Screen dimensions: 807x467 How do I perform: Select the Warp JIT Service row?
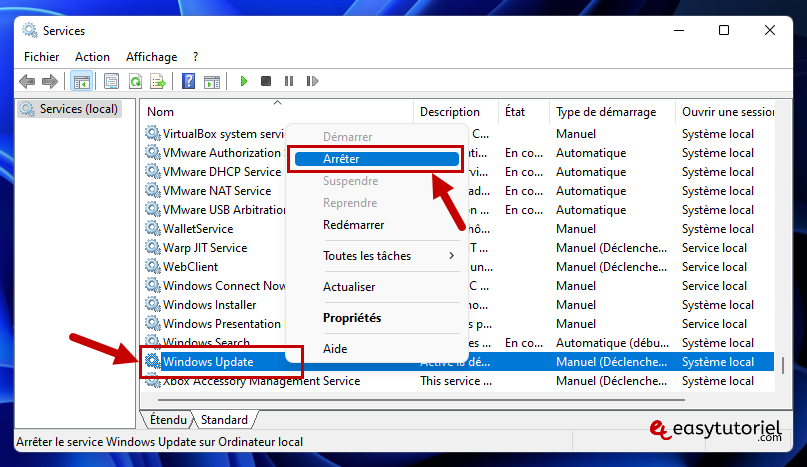(x=458, y=248)
